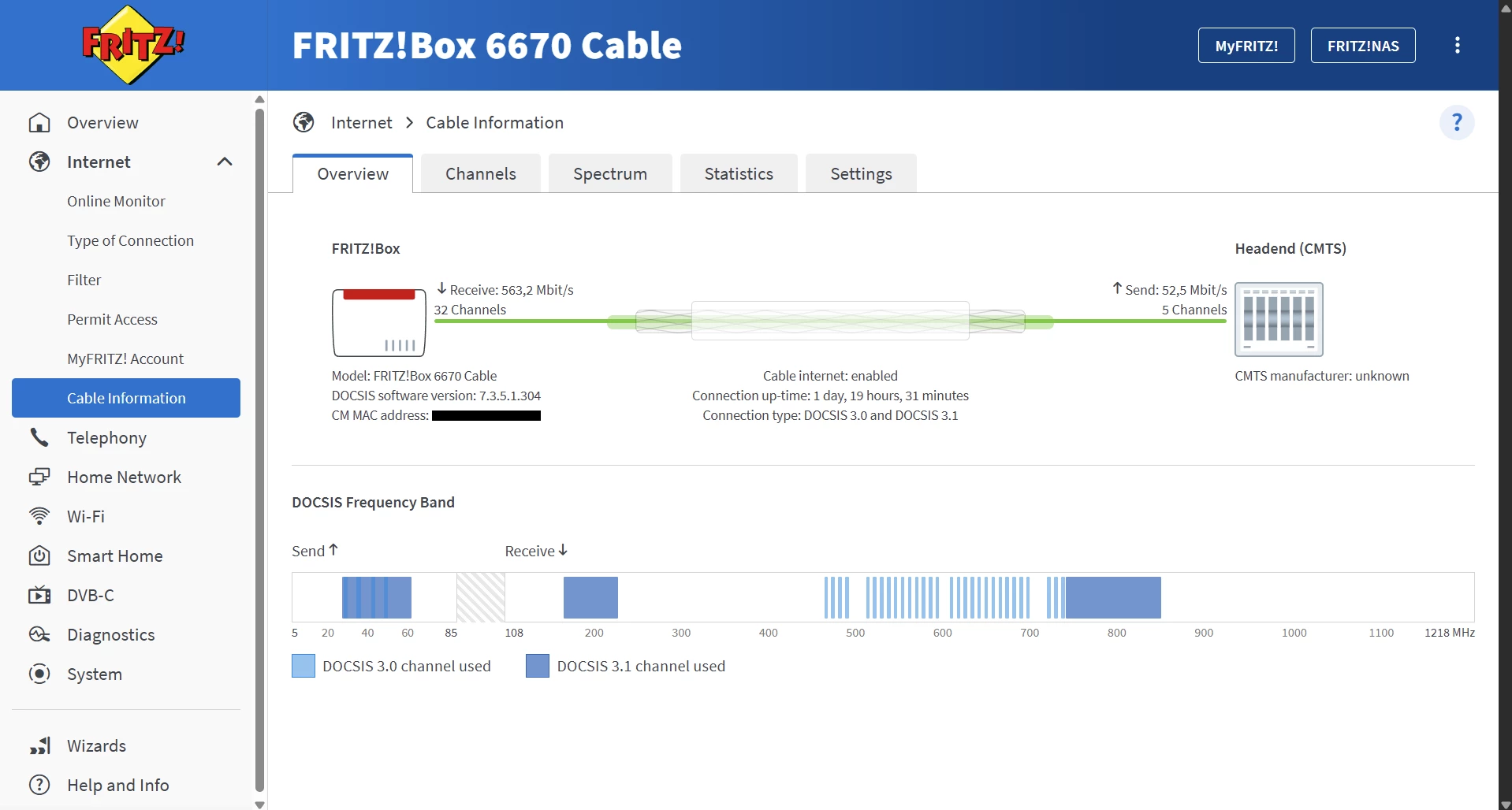
Task: Open the Home Network menu
Action: [x=124, y=477]
